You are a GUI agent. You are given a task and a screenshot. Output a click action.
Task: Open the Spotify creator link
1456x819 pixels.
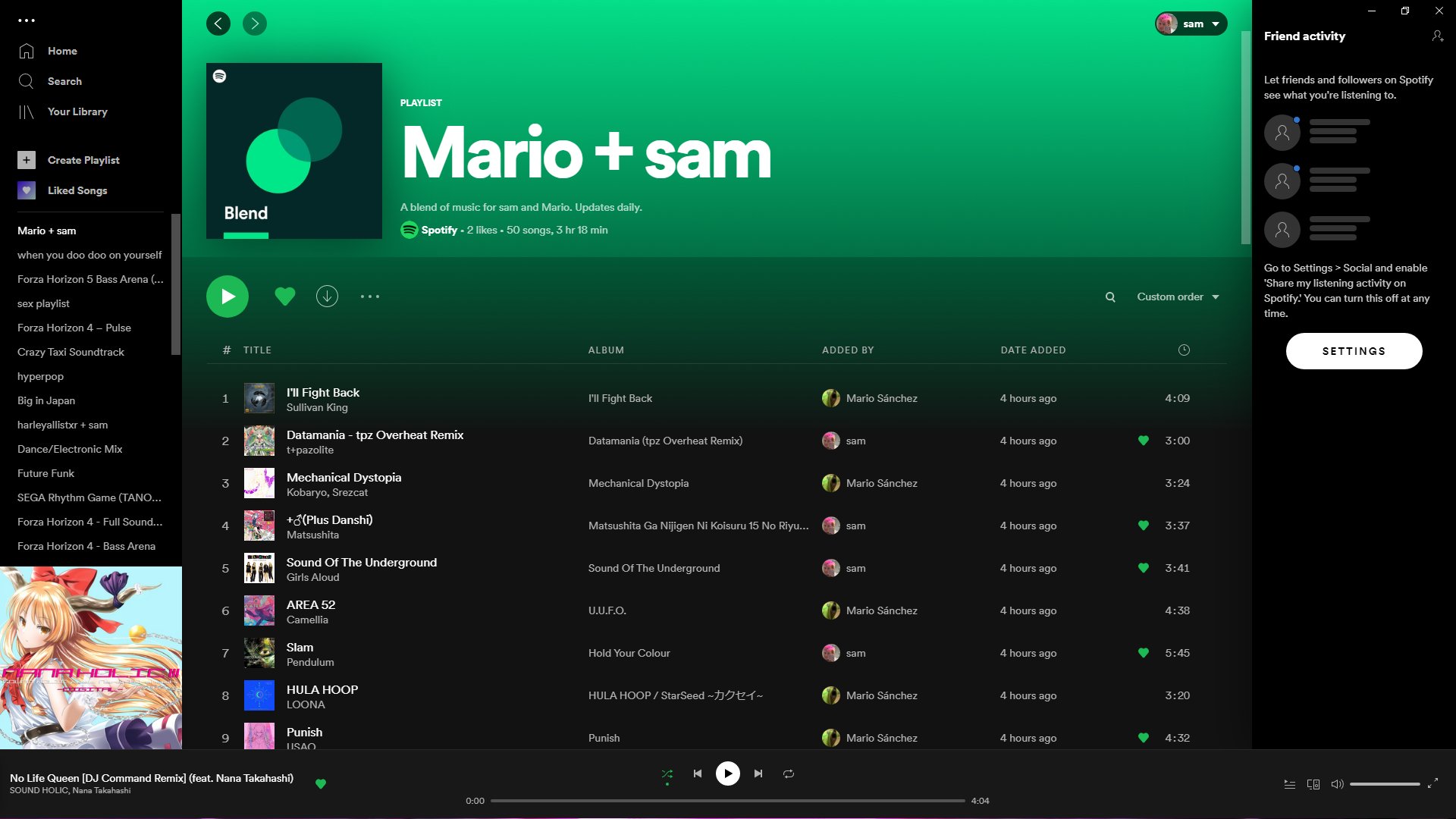439,230
